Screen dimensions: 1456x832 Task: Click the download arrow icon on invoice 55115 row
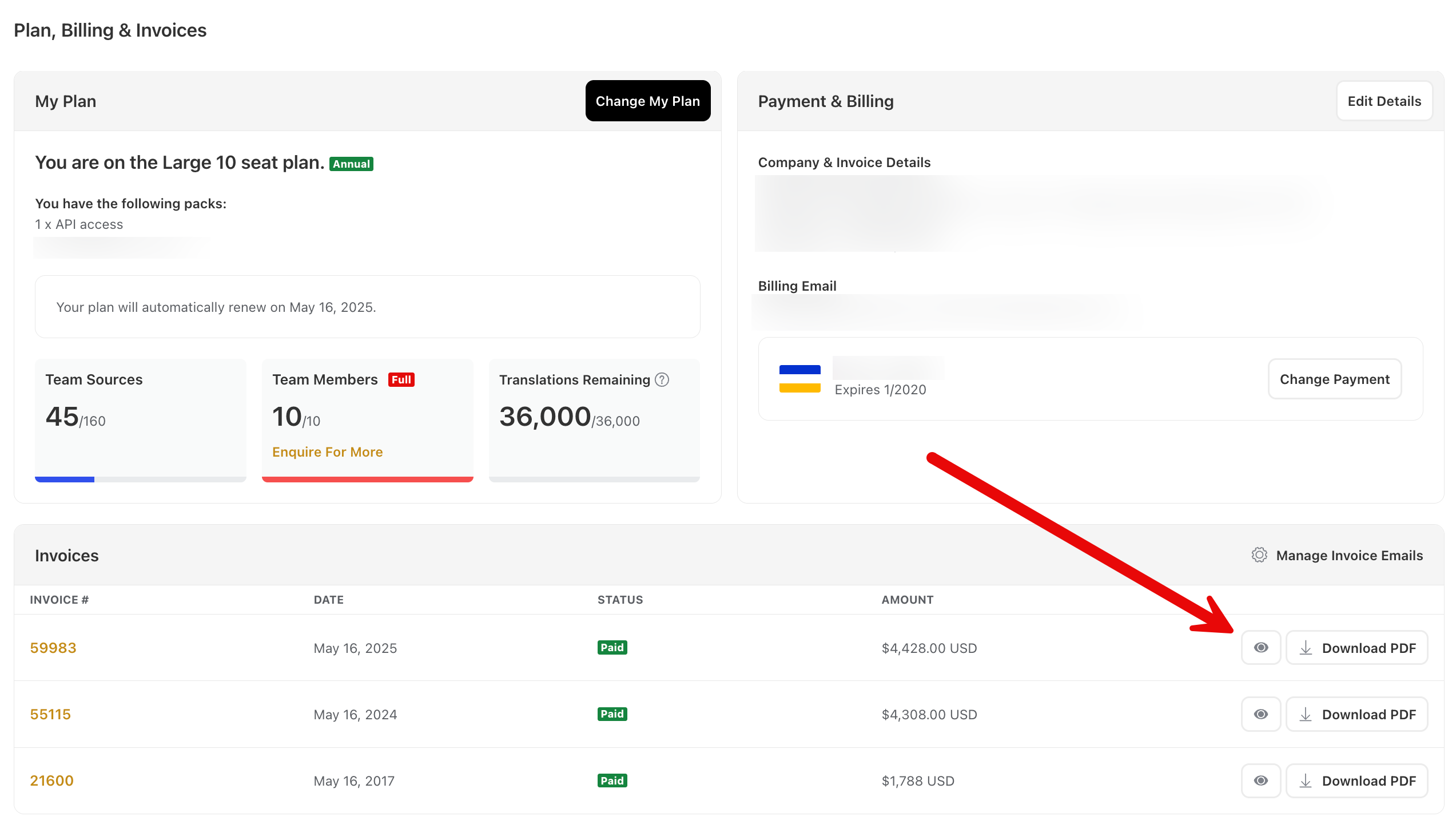(1307, 714)
